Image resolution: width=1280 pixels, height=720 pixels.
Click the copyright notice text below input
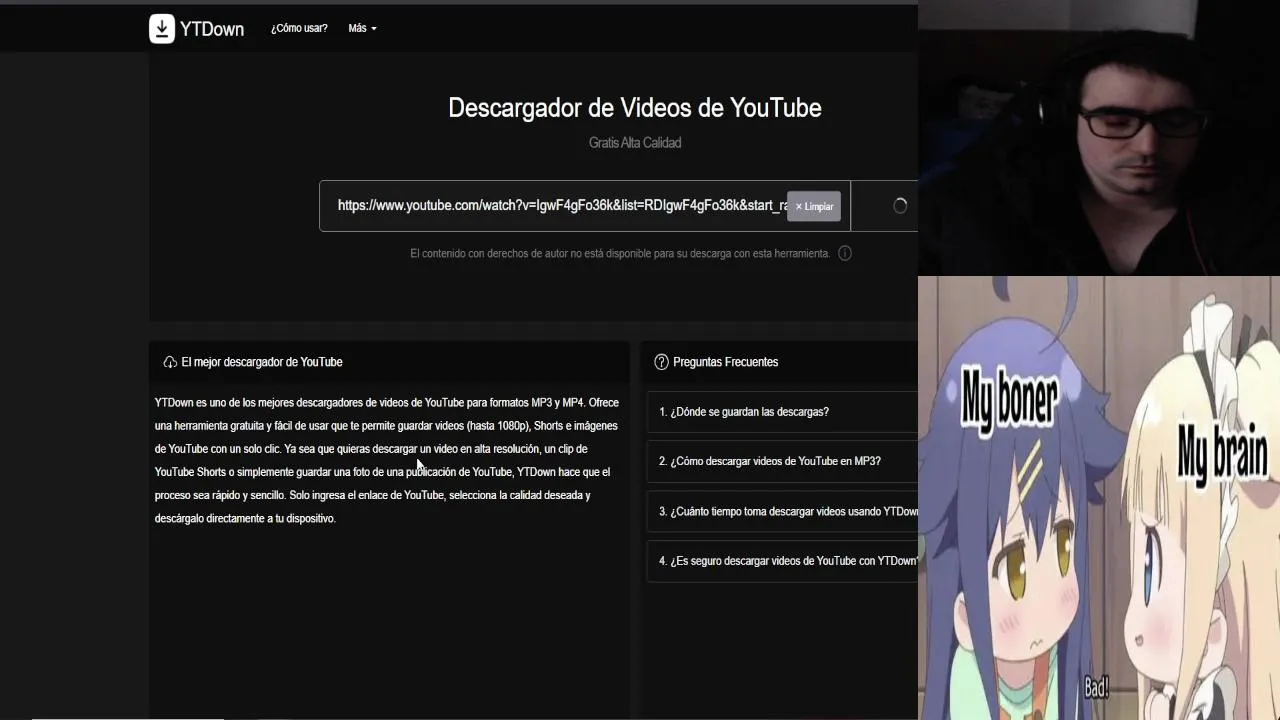[x=620, y=254]
